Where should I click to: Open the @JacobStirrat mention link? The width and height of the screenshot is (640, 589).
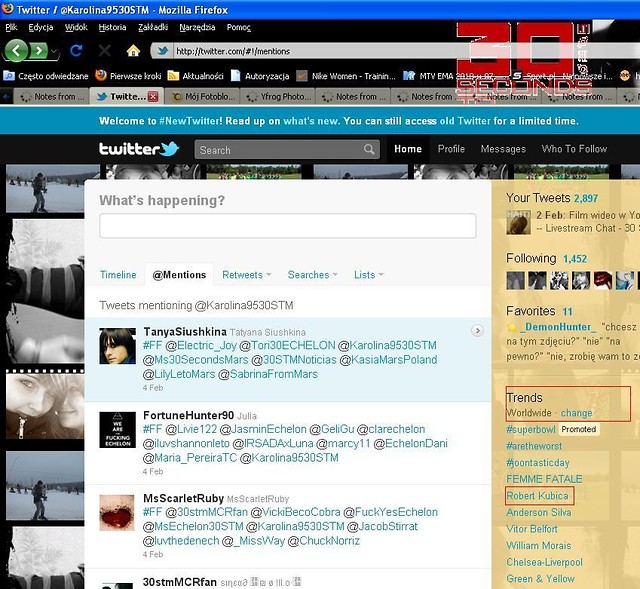pos(382,526)
